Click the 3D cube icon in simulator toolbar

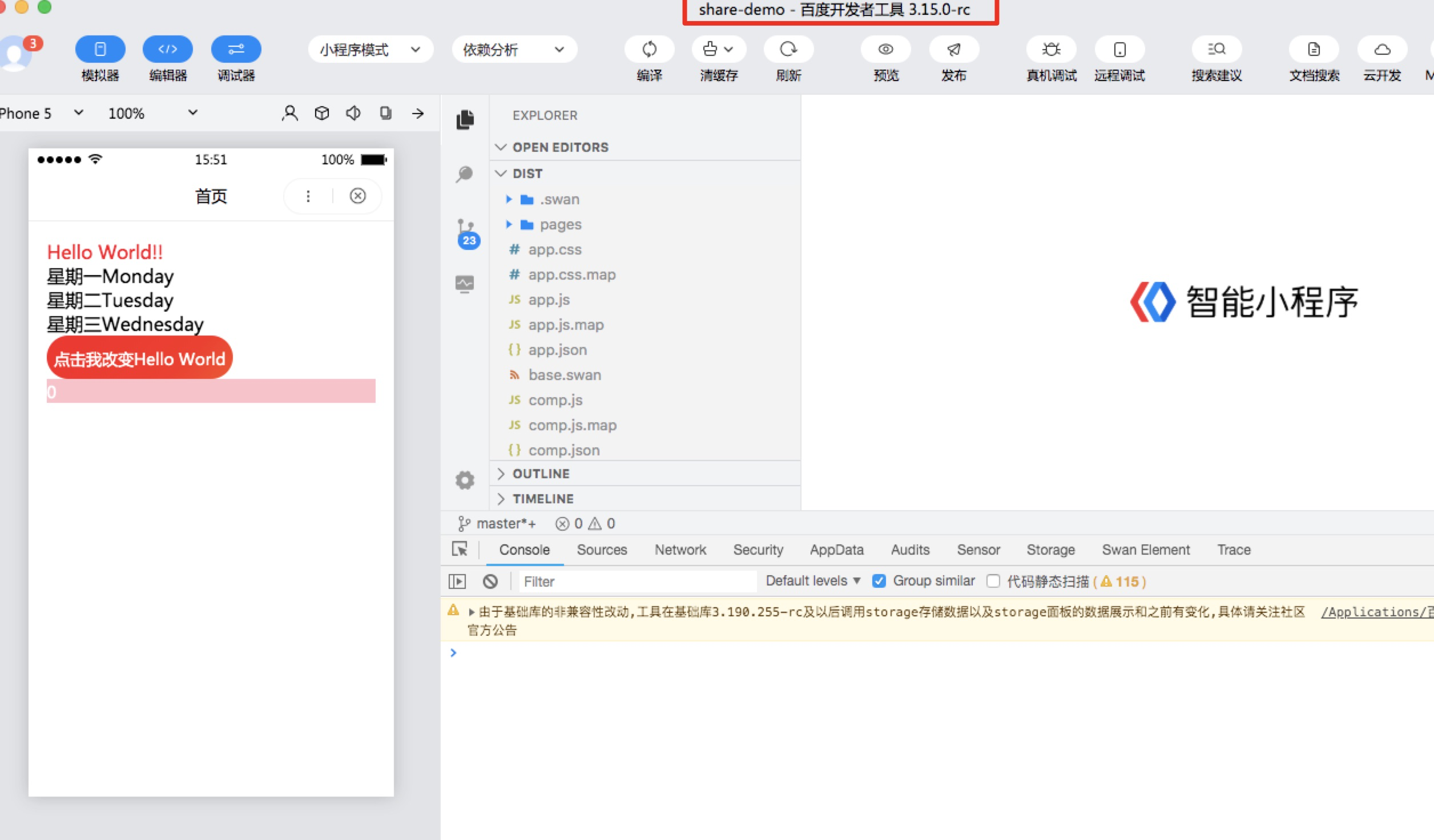pyautogui.click(x=322, y=113)
